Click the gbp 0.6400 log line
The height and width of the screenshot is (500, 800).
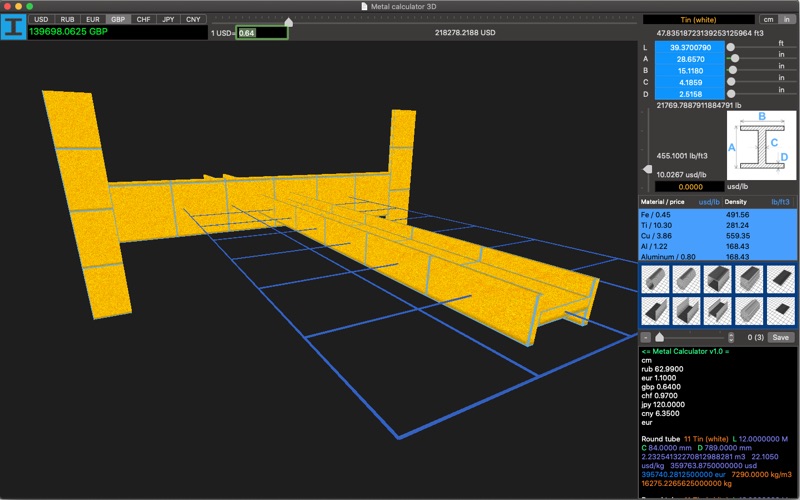pyautogui.click(x=661, y=387)
